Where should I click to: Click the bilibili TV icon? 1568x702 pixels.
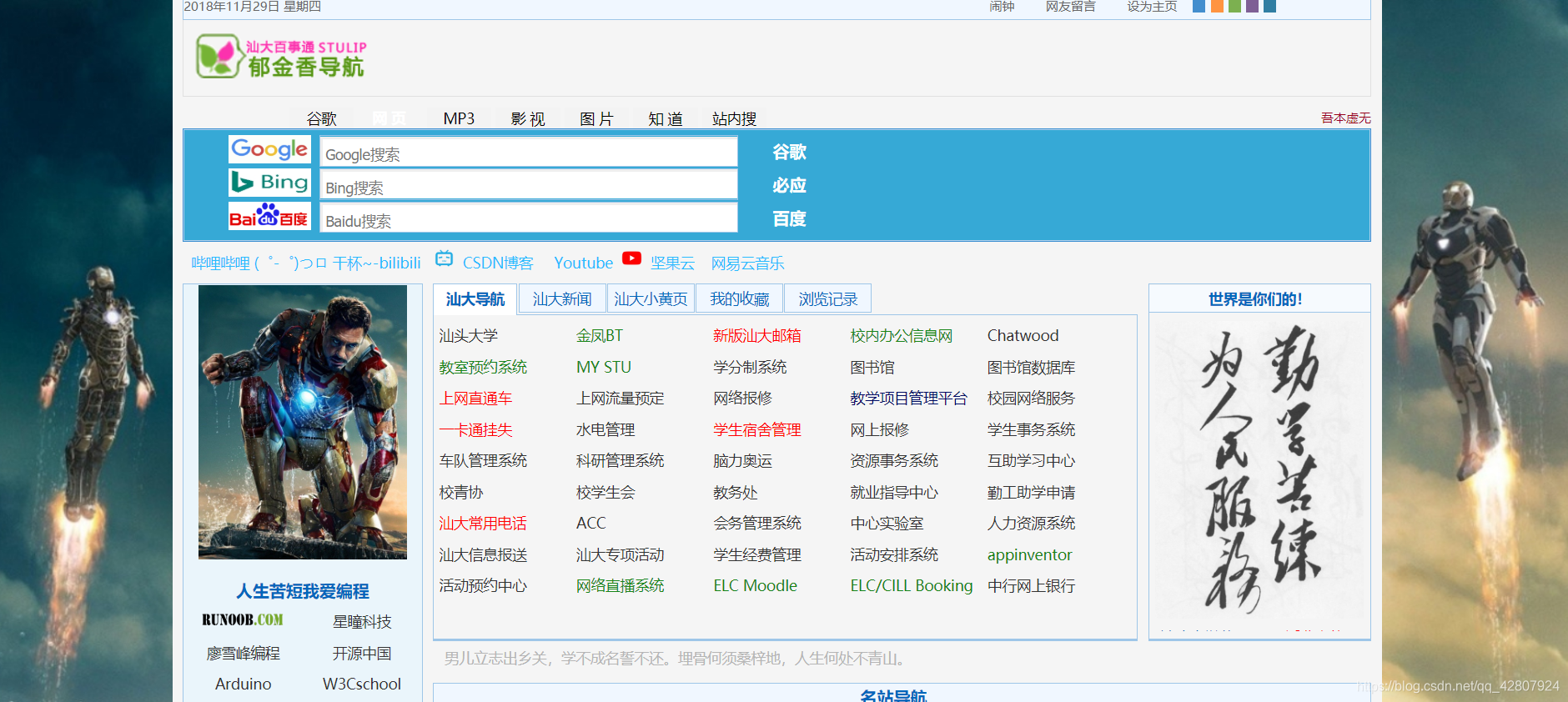click(445, 259)
